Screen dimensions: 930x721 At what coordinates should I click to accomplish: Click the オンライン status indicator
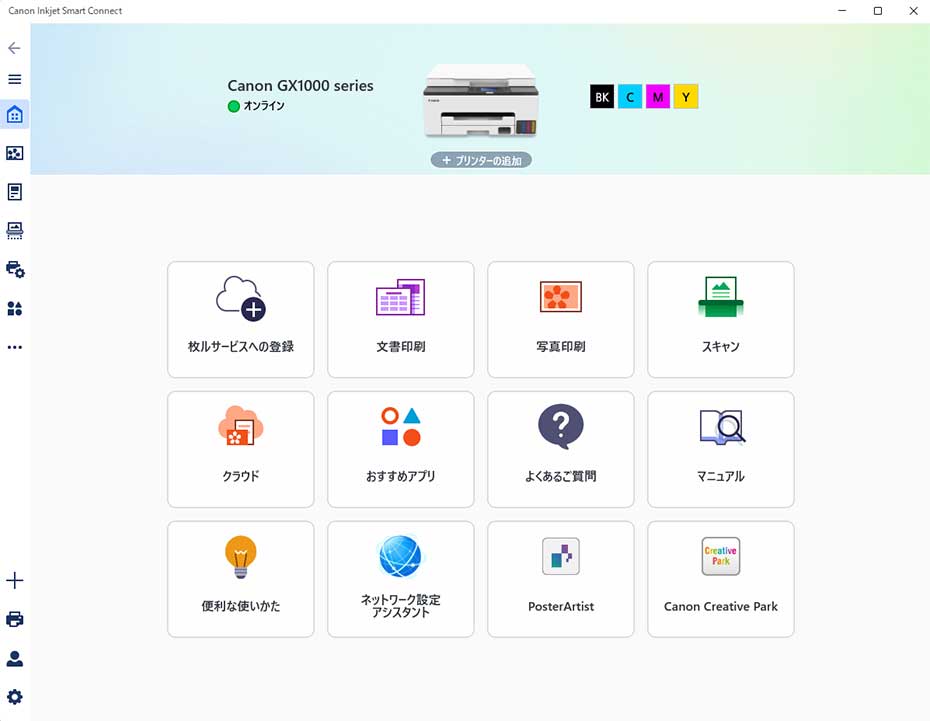click(x=256, y=106)
